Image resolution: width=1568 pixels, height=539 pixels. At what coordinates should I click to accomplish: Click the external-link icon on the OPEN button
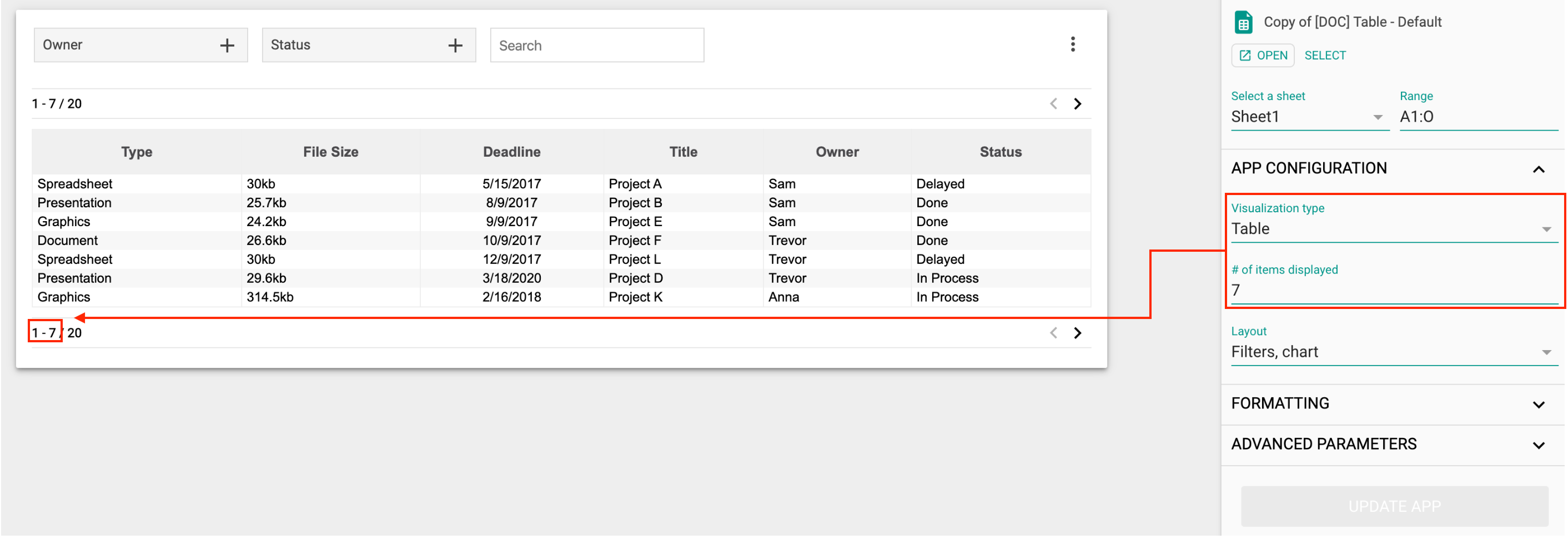[x=1247, y=55]
